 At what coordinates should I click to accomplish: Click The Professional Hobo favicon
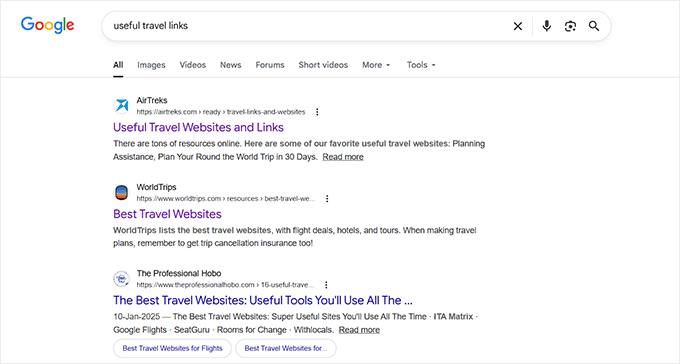coord(121,279)
